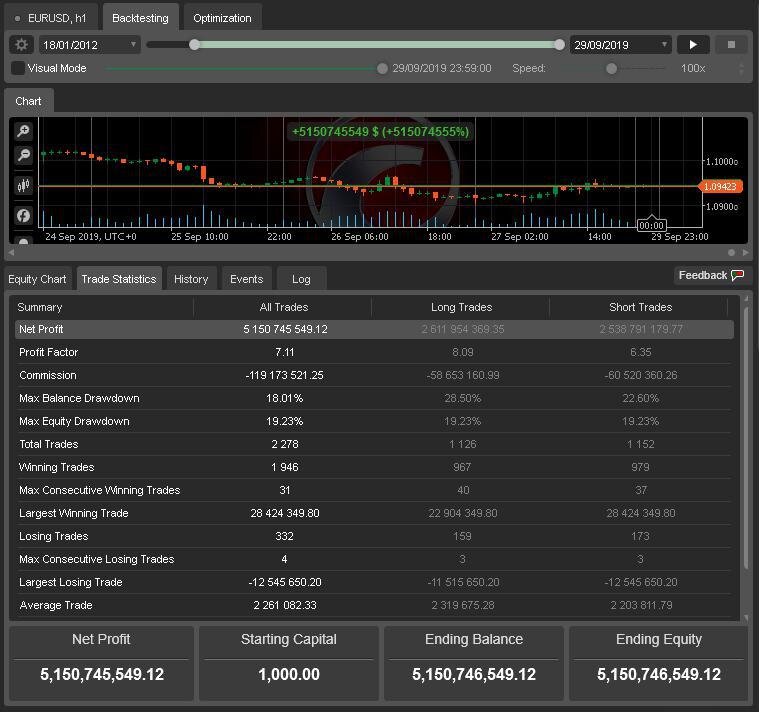
Task: Switch to the Optimization tab
Action: [222, 18]
